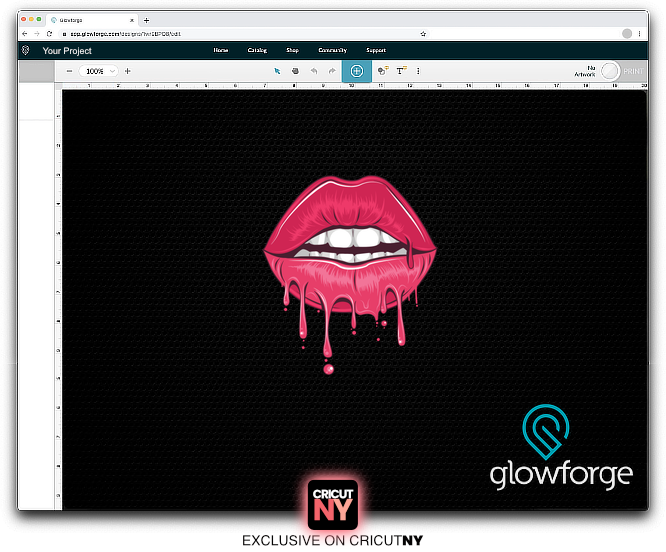Close the Glowforge browser tab
Screen dimensions: 666x552
coord(132,20)
